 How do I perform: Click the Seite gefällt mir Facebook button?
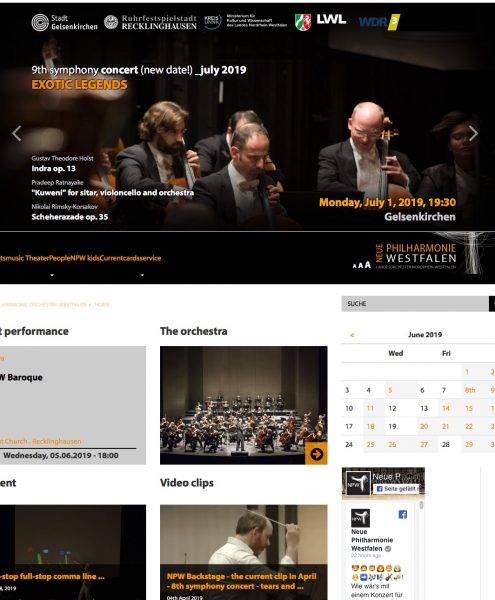tap(396, 489)
